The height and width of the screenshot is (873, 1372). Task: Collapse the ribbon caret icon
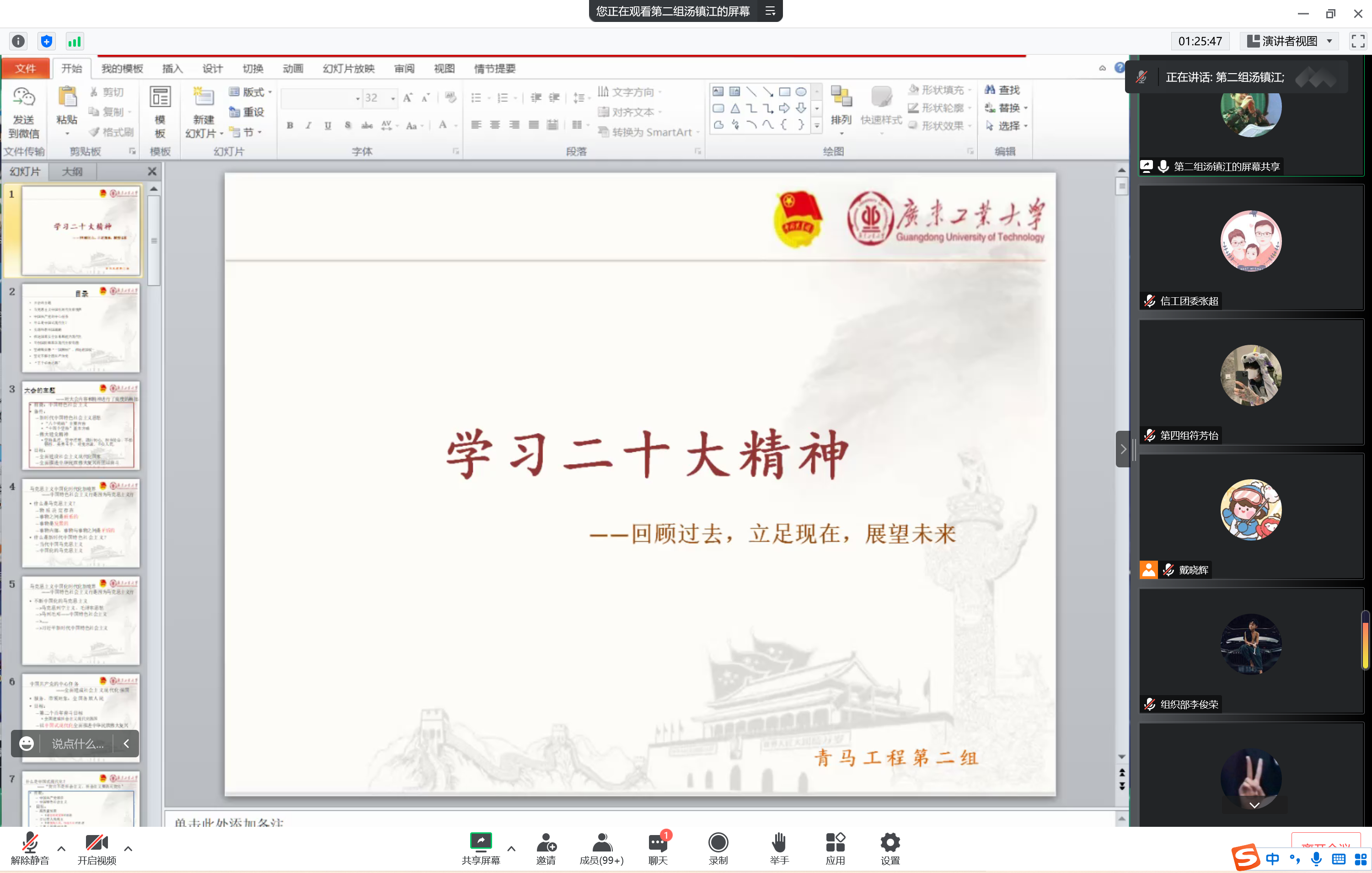[1103, 68]
